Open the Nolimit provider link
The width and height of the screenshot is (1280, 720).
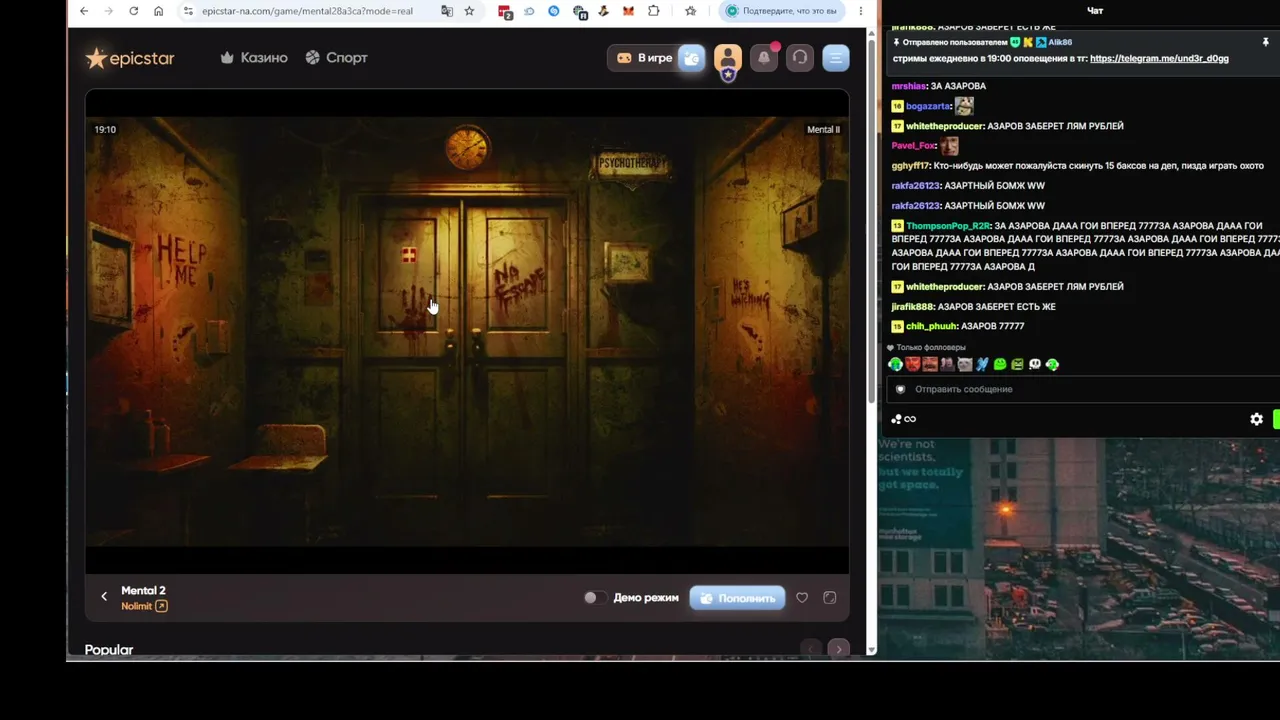(x=144, y=606)
